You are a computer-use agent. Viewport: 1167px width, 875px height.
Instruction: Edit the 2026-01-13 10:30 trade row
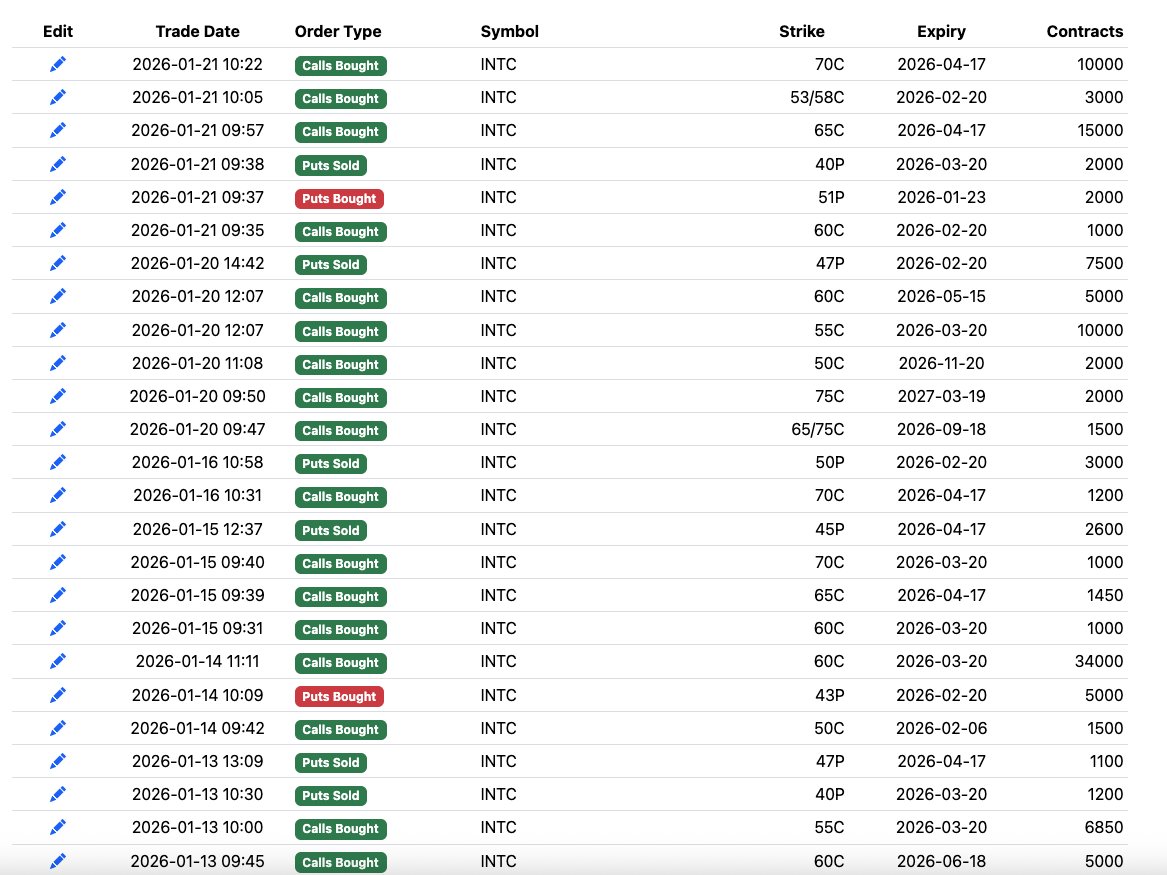pos(57,794)
